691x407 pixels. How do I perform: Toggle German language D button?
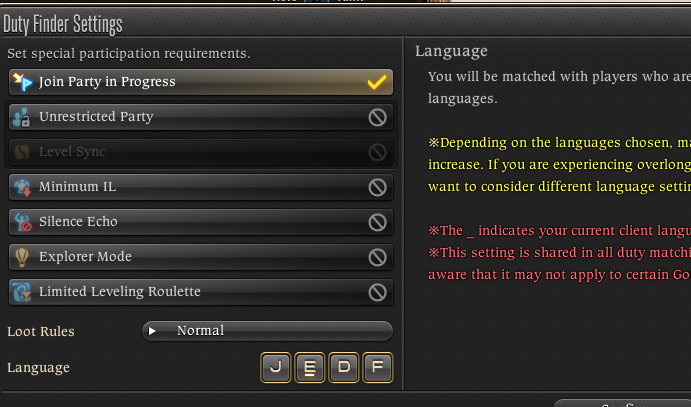(x=344, y=367)
